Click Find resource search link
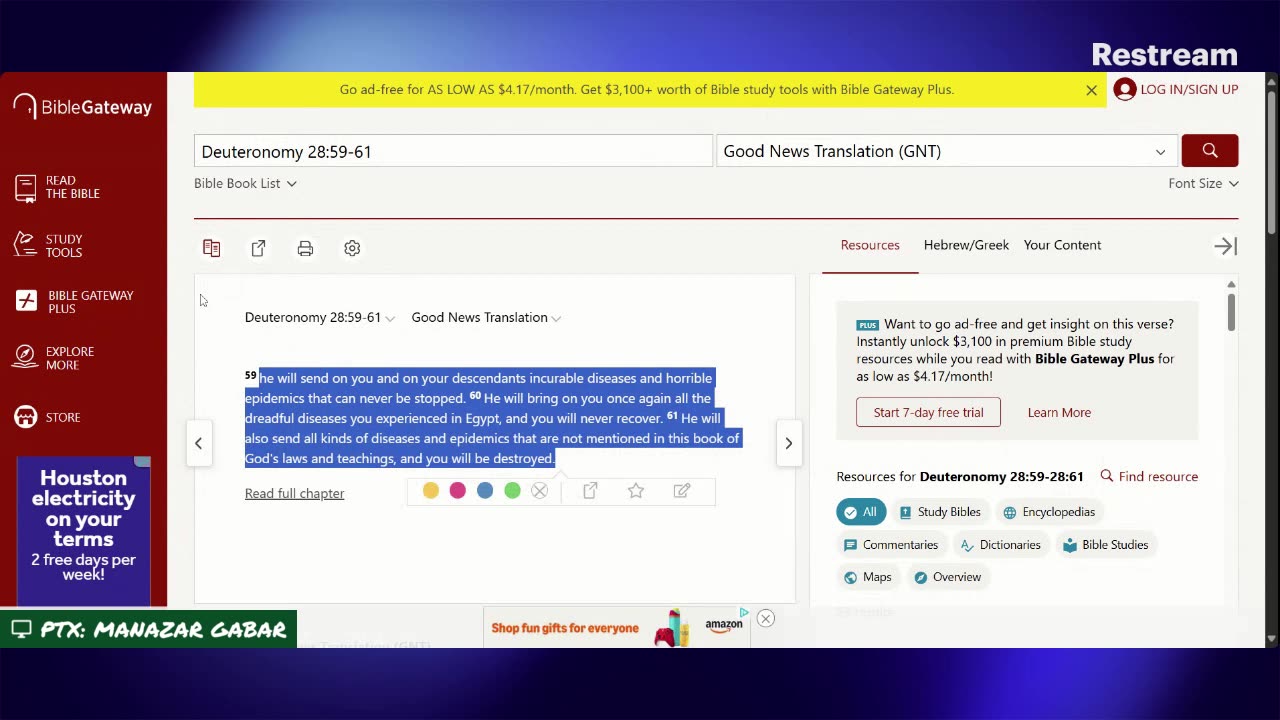 (1149, 476)
